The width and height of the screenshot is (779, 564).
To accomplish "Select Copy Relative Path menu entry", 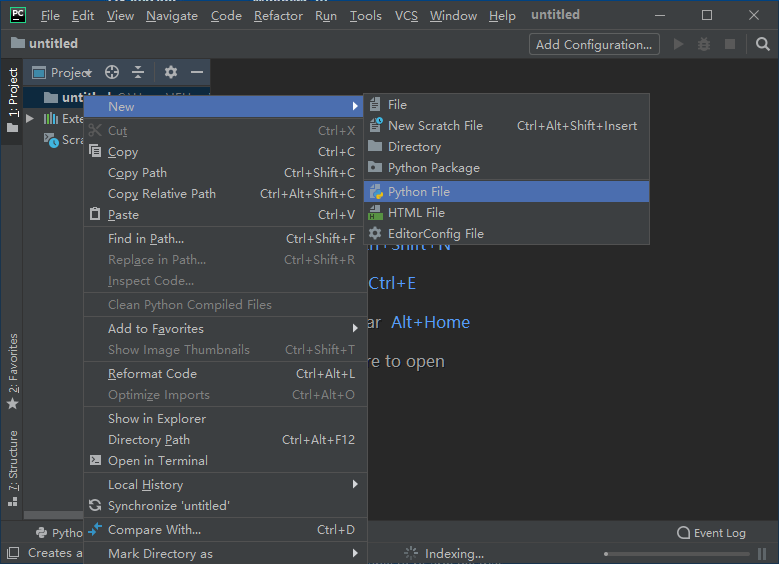I will 226,193.
